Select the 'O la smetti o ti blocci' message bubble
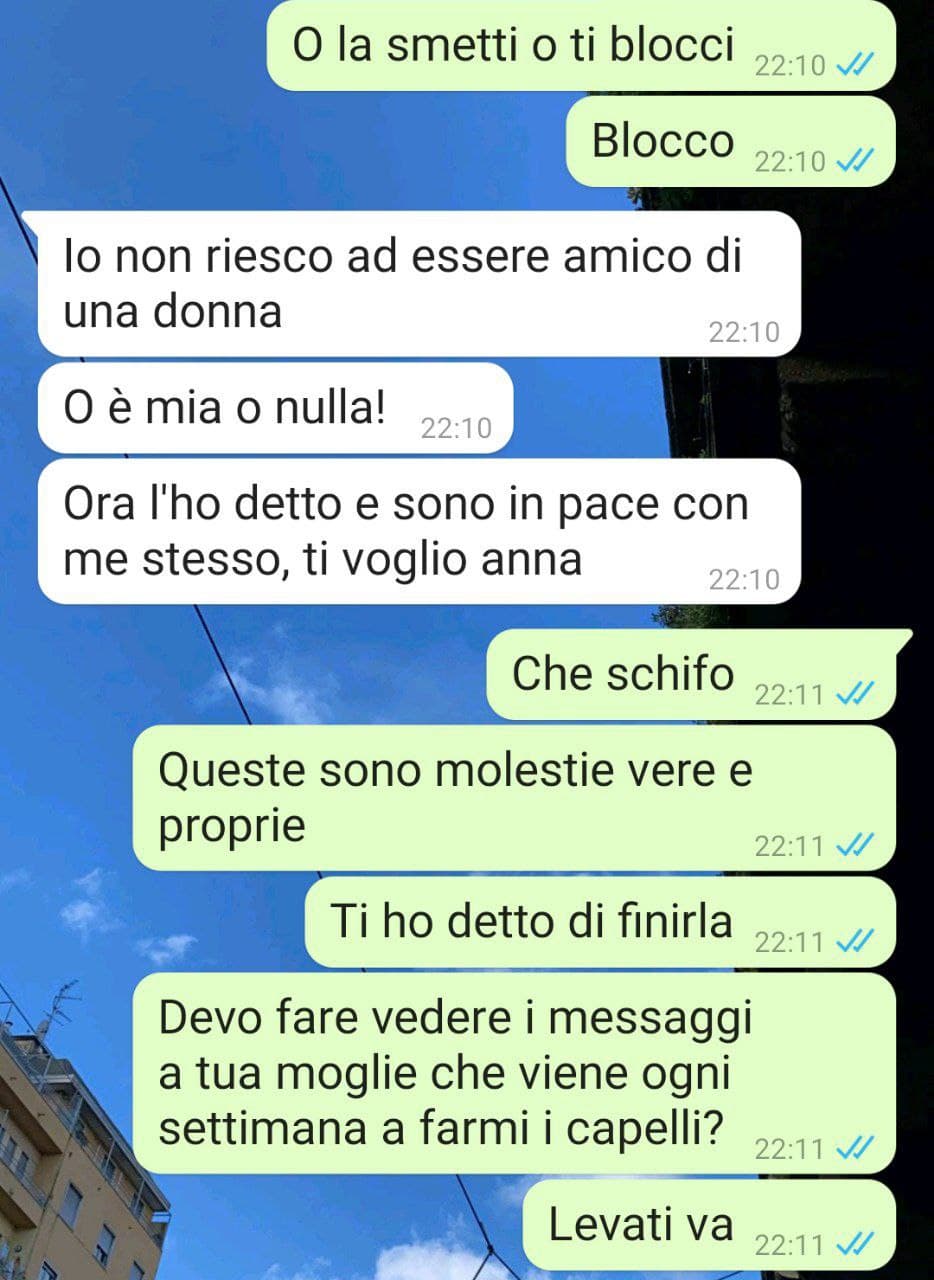 (x=580, y=45)
